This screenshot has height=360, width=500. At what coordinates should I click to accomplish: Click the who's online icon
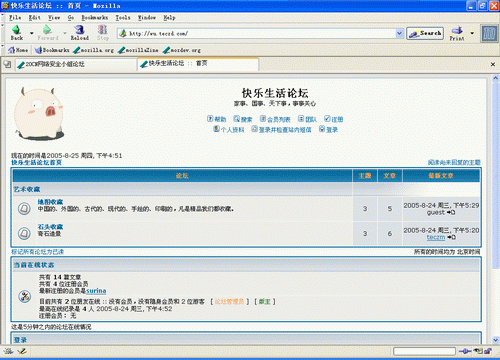pyautogui.click(x=25, y=296)
